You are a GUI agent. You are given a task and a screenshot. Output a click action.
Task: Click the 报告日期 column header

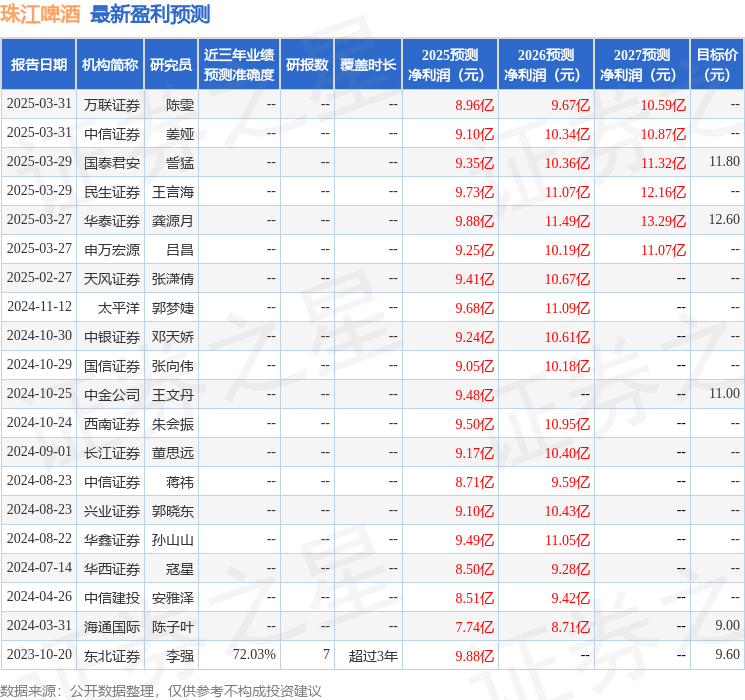click(39, 65)
